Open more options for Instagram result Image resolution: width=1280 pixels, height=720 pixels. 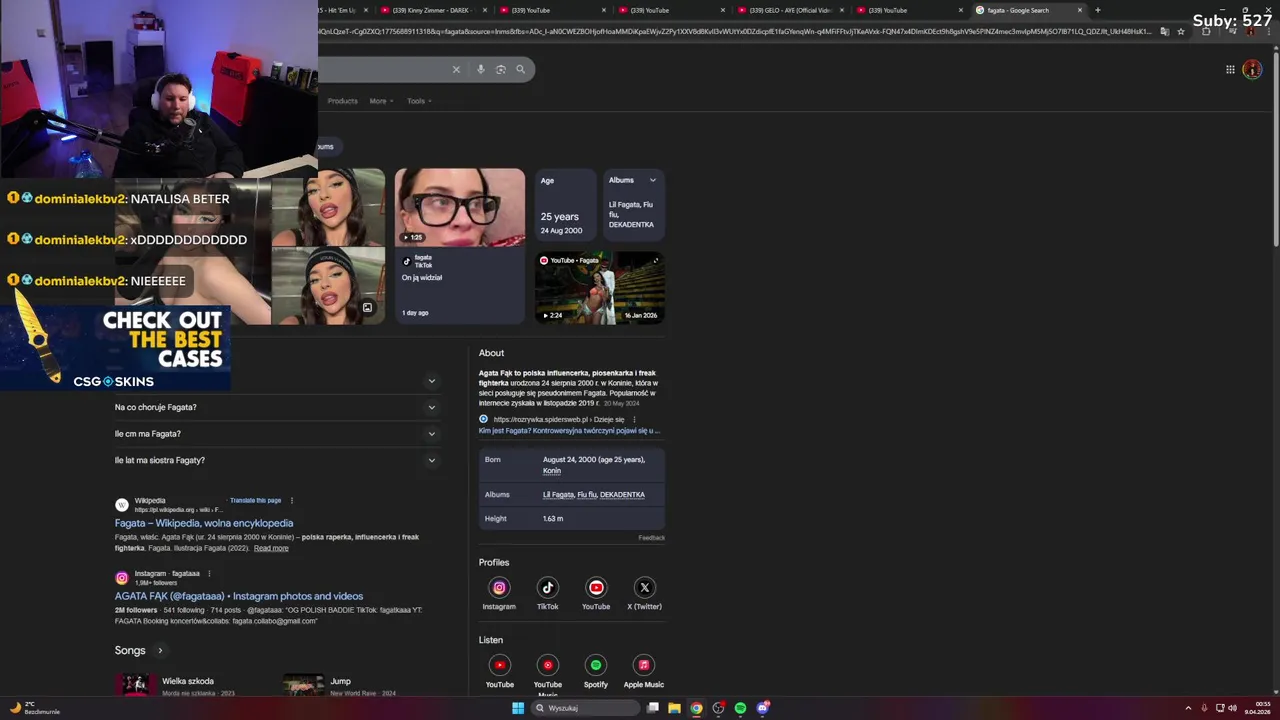[209, 574]
